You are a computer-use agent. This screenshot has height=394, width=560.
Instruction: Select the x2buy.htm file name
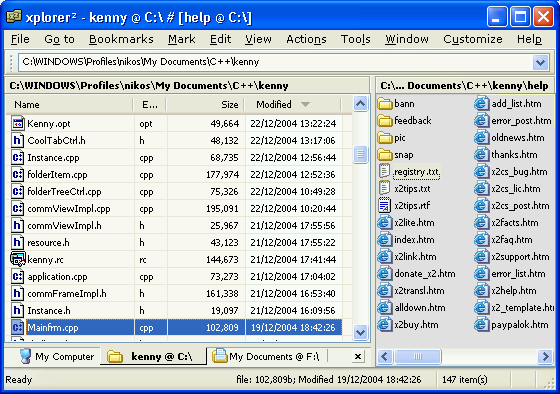click(416, 325)
